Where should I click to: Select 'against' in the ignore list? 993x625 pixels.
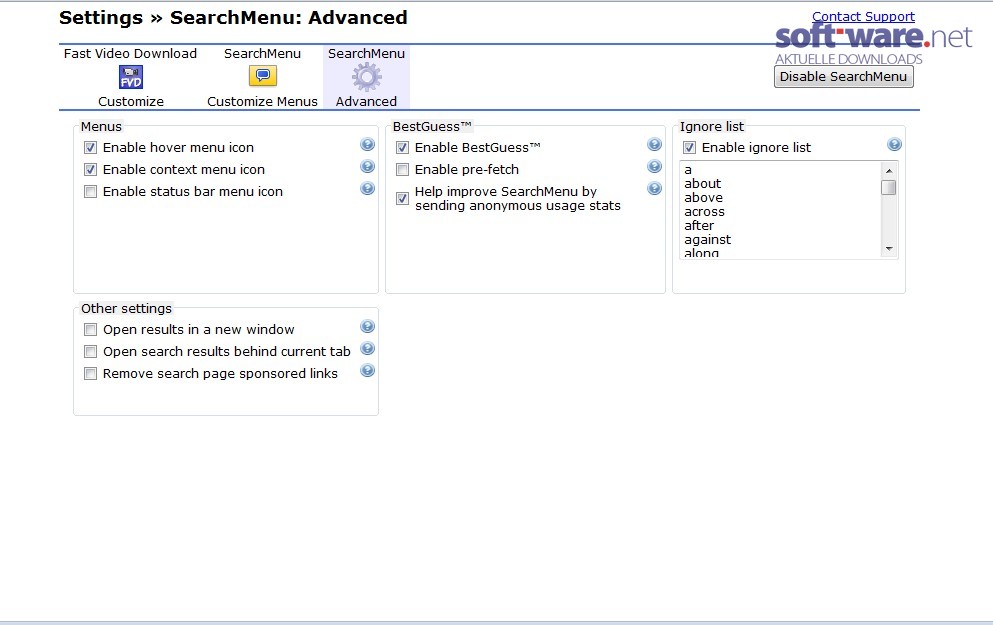707,239
